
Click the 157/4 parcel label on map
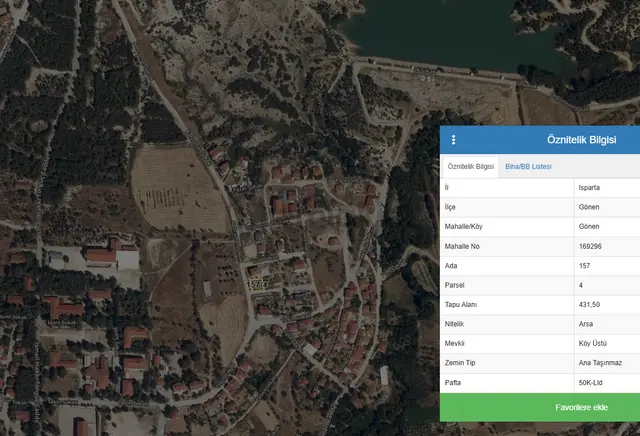[258, 285]
